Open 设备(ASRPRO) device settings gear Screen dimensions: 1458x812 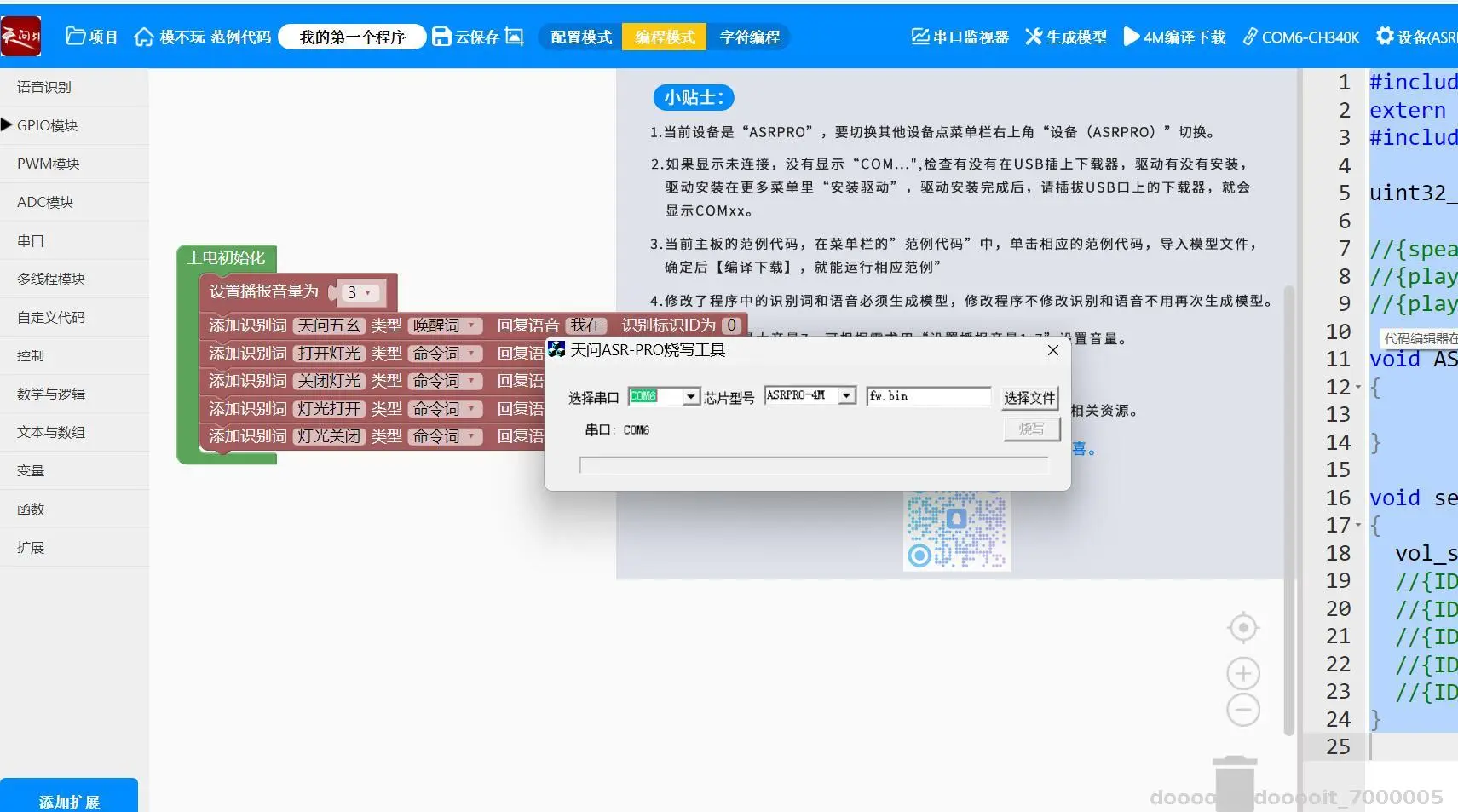pos(1390,36)
